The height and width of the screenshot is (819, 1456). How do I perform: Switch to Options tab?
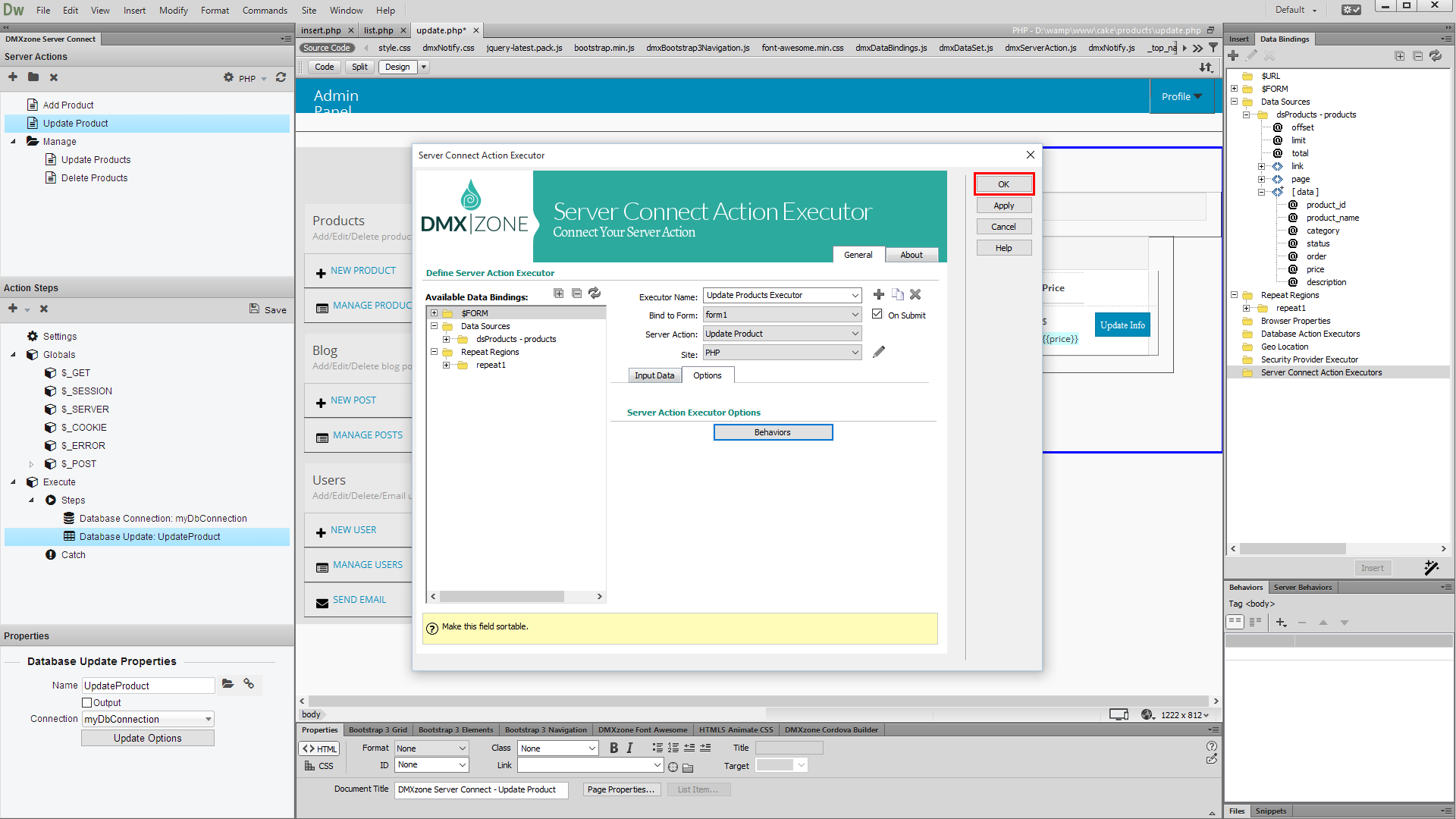(707, 375)
